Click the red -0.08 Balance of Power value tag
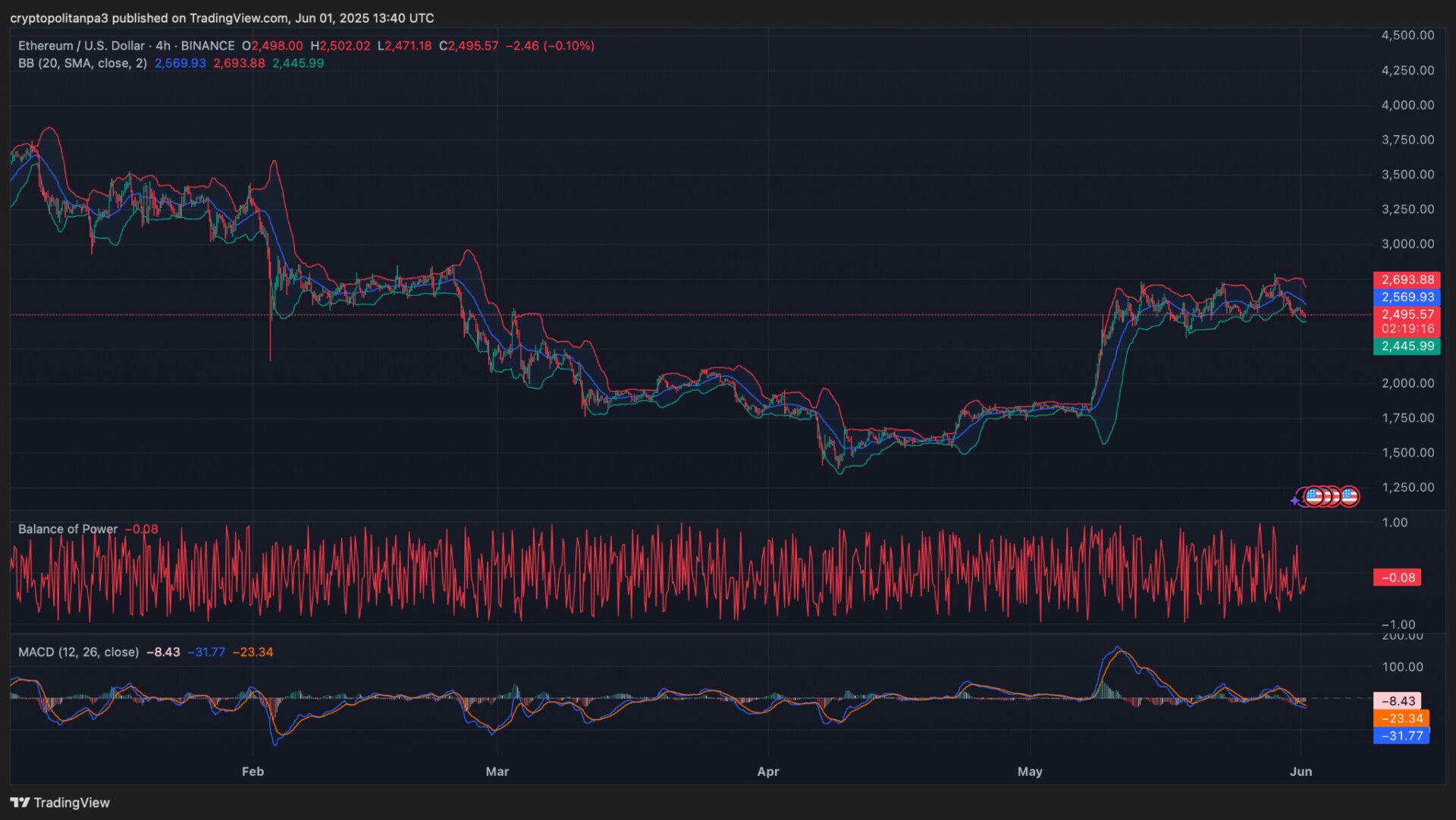The image size is (1456, 820). click(x=1398, y=577)
